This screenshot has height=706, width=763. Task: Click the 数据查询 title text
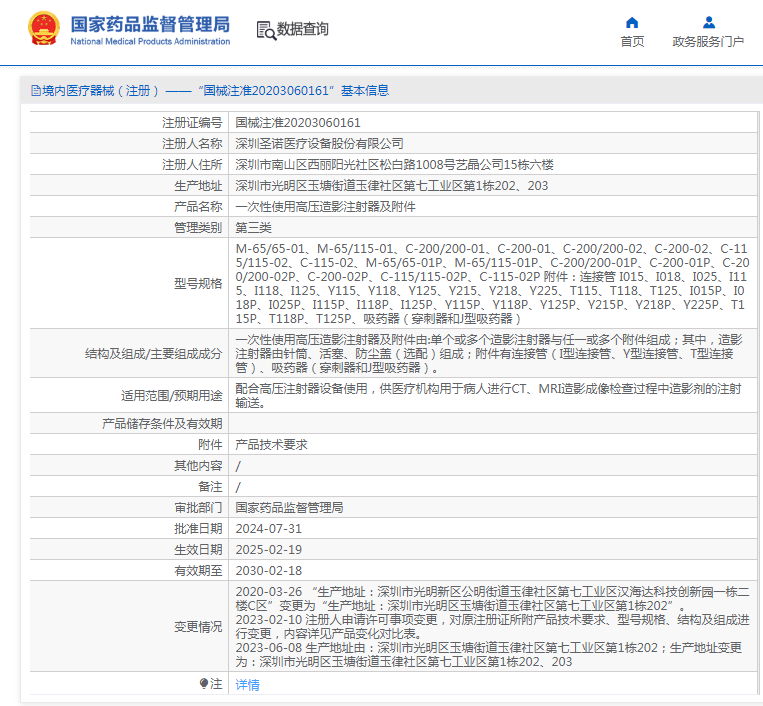coord(302,29)
